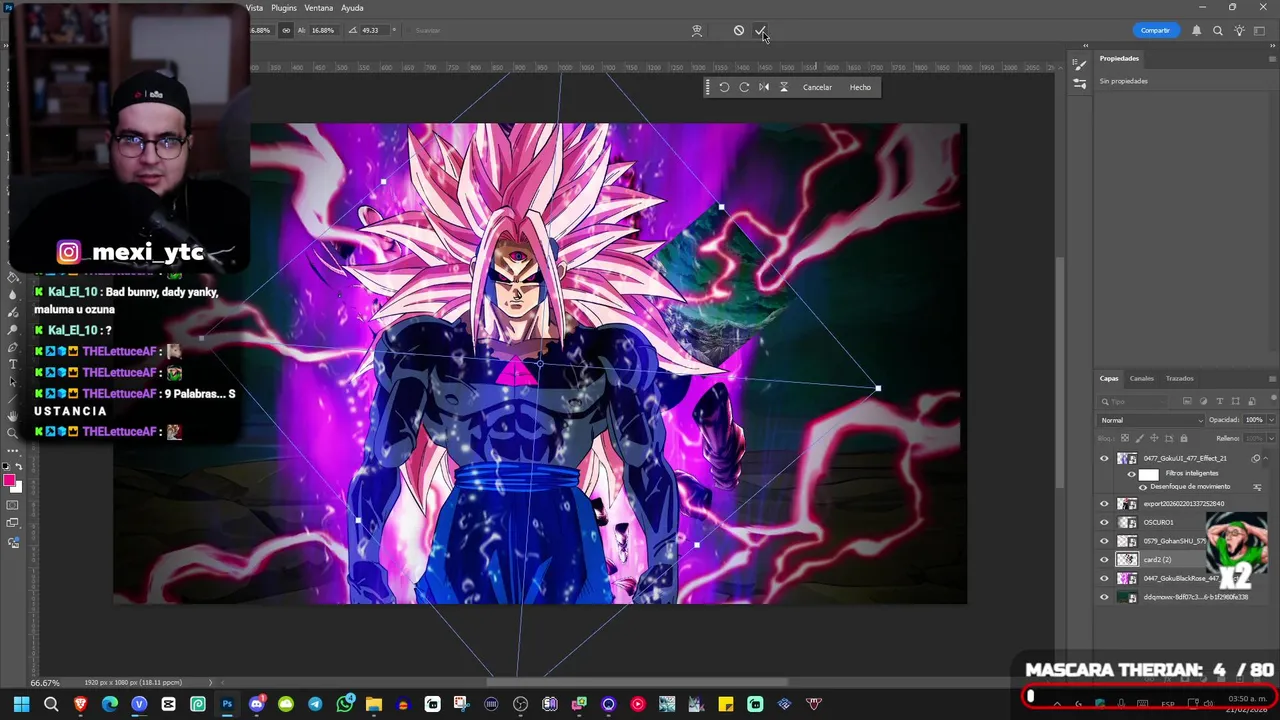This screenshot has height=720, width=1280.
Task: Lock image pixels brush icon
Action: [1140, 438]
